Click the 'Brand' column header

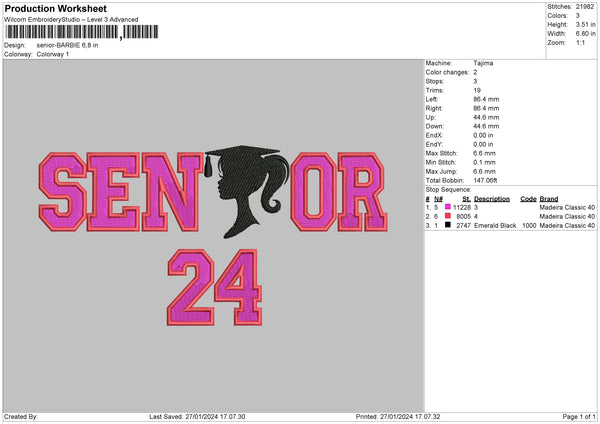[549, 199]
